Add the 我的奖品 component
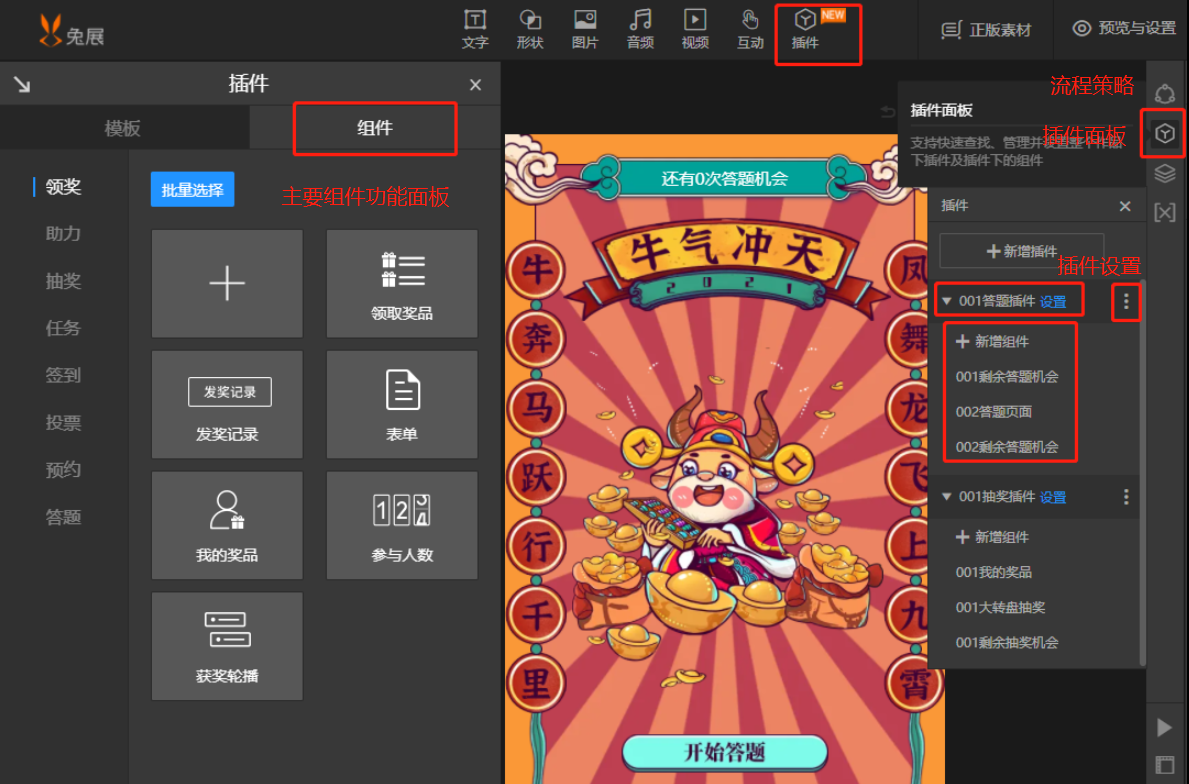1189x784 pixels. (227, 525)
